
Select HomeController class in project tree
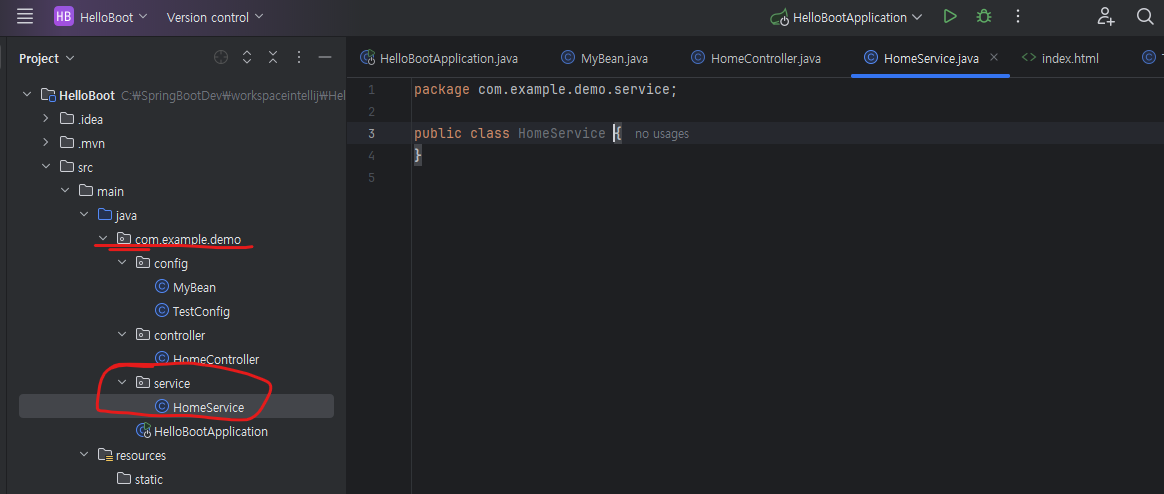pyautogui.click(x=216, y=359)
